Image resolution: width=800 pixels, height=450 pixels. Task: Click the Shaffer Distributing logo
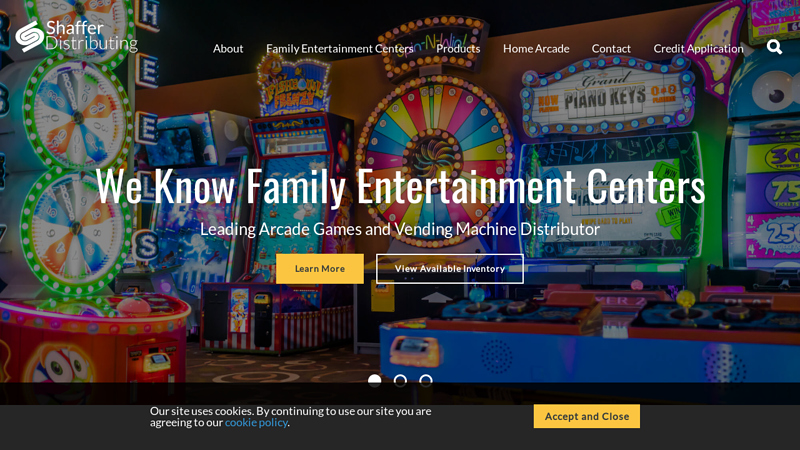[77, 36]
